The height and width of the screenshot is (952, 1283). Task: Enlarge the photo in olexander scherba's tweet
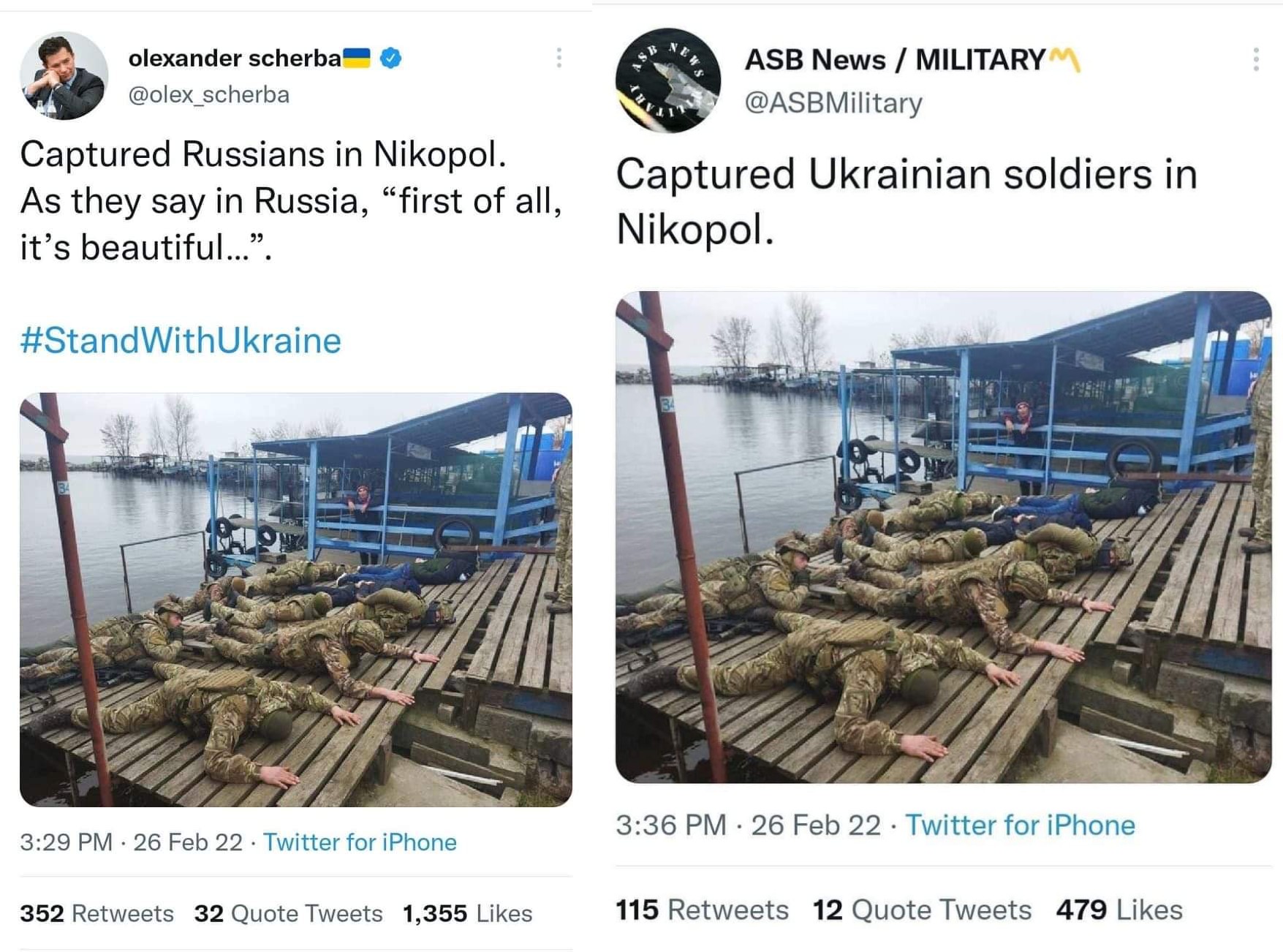click(295, 600)
